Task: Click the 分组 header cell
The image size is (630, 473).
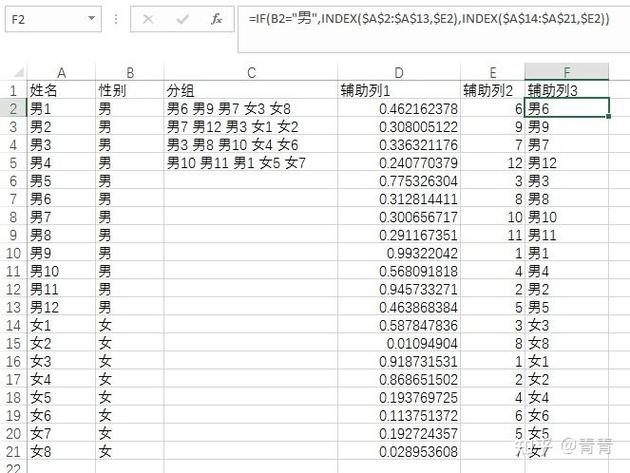Action: (251, 90)
